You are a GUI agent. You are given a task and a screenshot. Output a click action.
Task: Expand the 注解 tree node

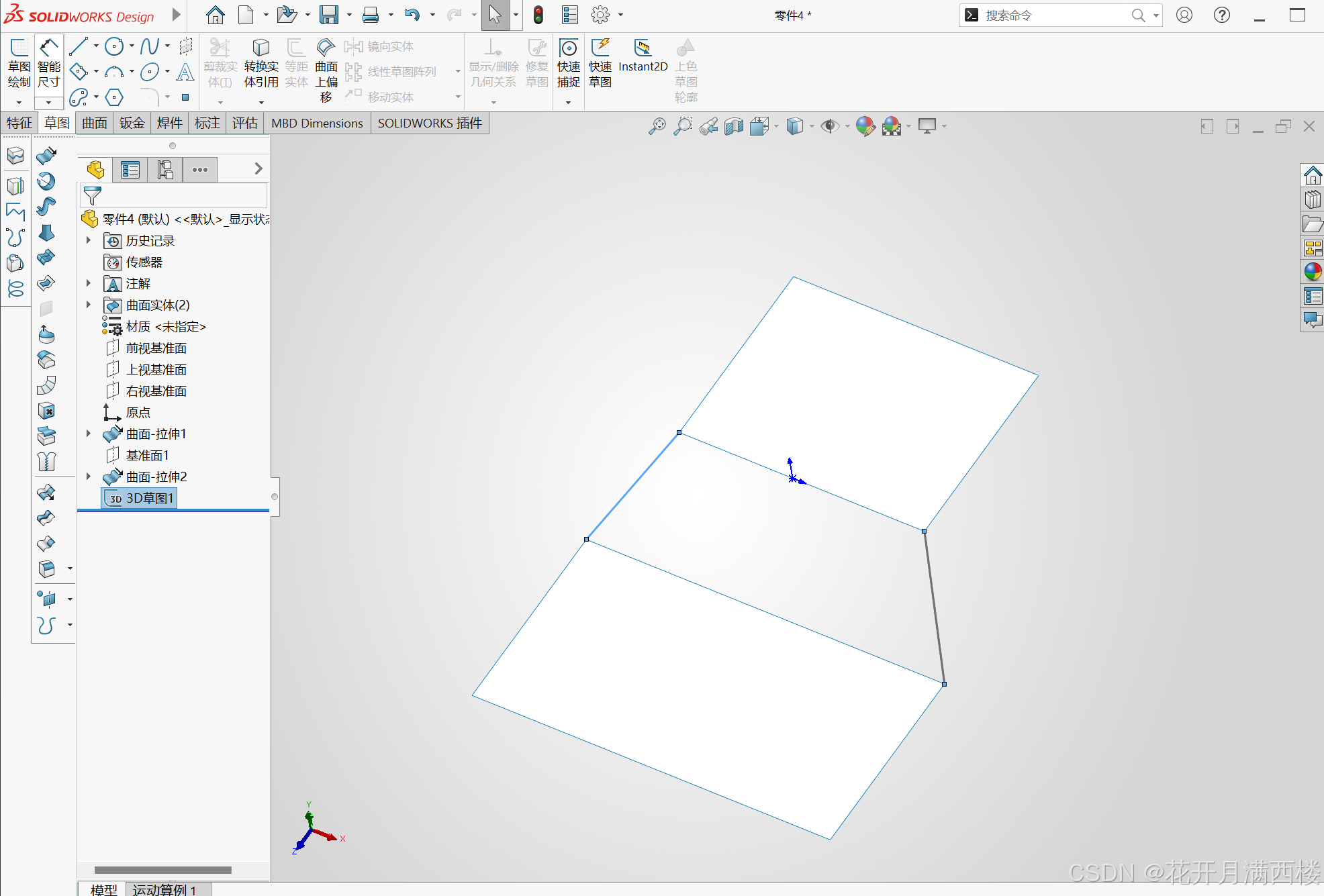(x=89, y=283)
